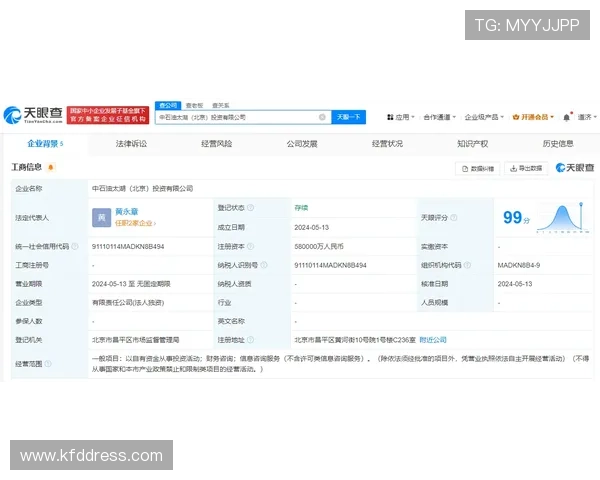The image size is (600, 480).
Task: Click the 存续 registration status value
Action: click(x=301, y=208)
